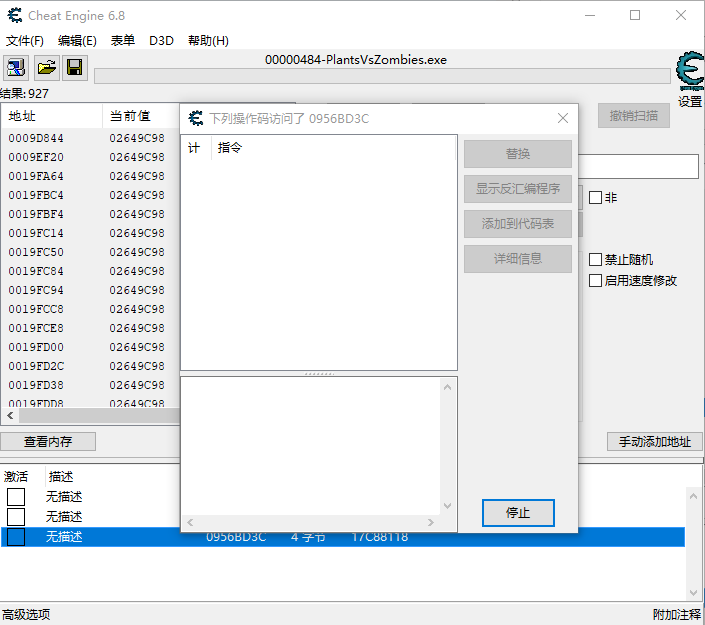Click the Cheat Engine title bar icon
This screenshot has height=625, width=705.
pyautogui.click(x=15, y=16)
